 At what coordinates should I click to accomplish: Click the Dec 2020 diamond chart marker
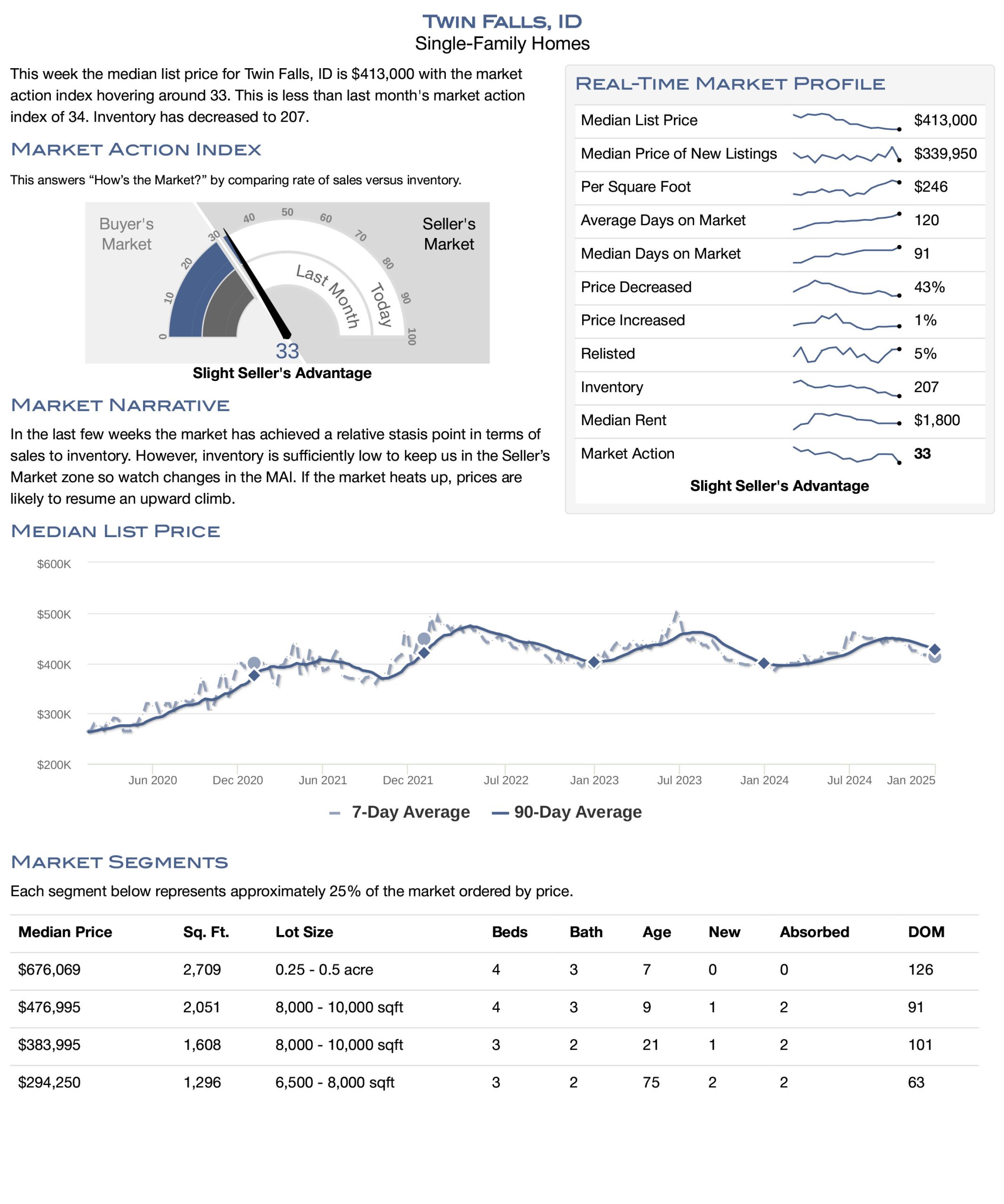pos(254,675)
